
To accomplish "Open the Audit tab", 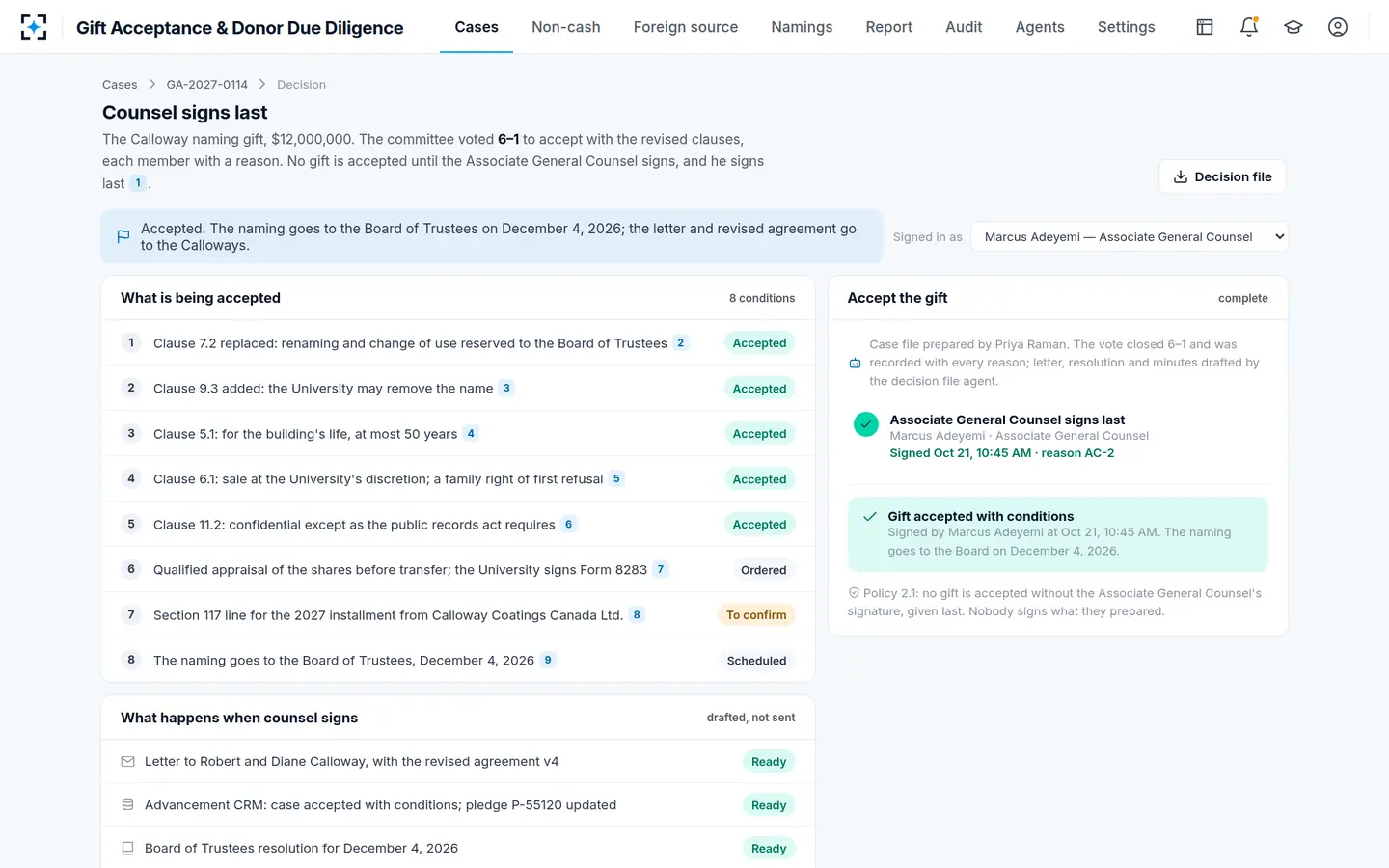I will 964,27.
